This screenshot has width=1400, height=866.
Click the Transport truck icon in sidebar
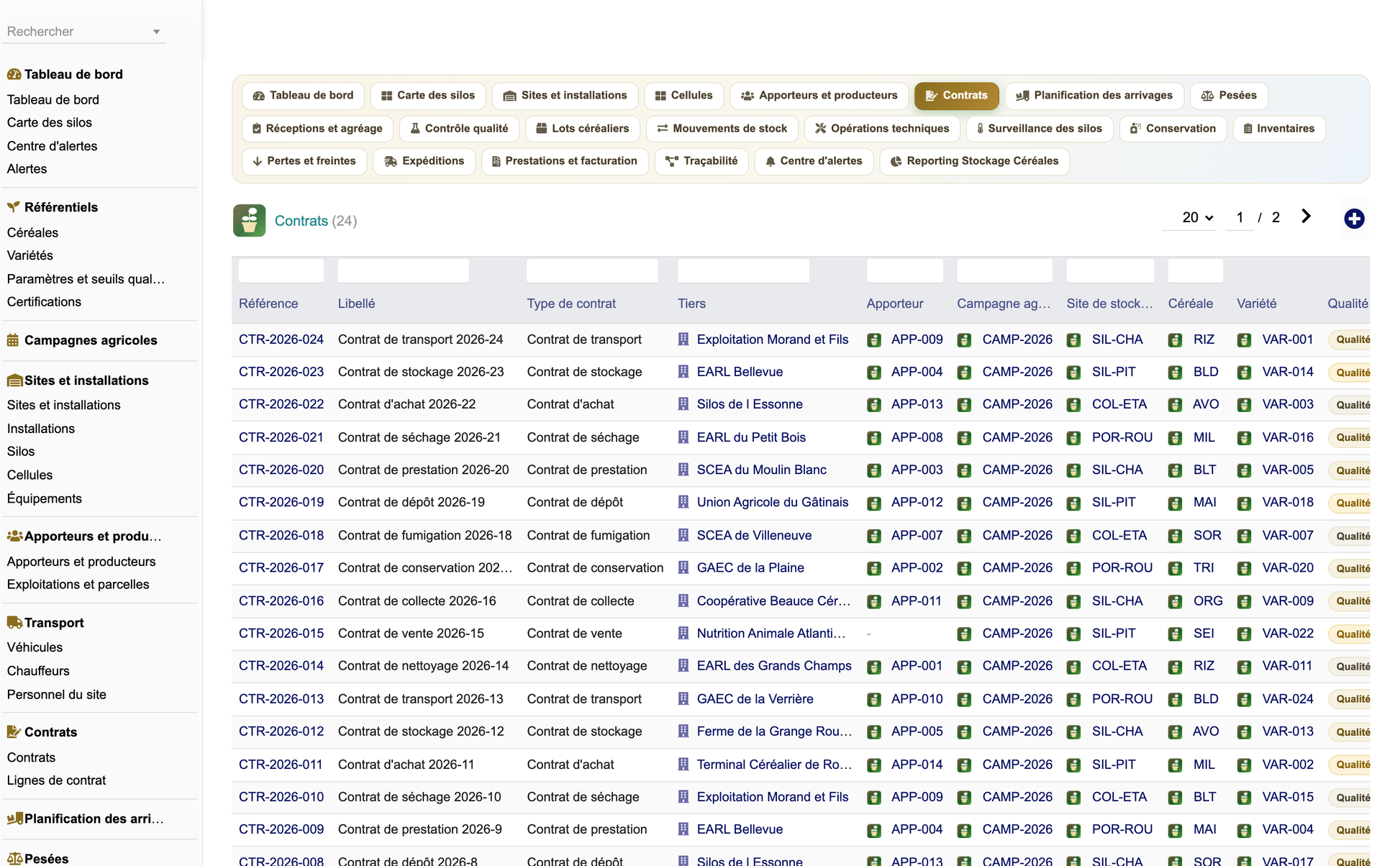(x=14, y=623)
